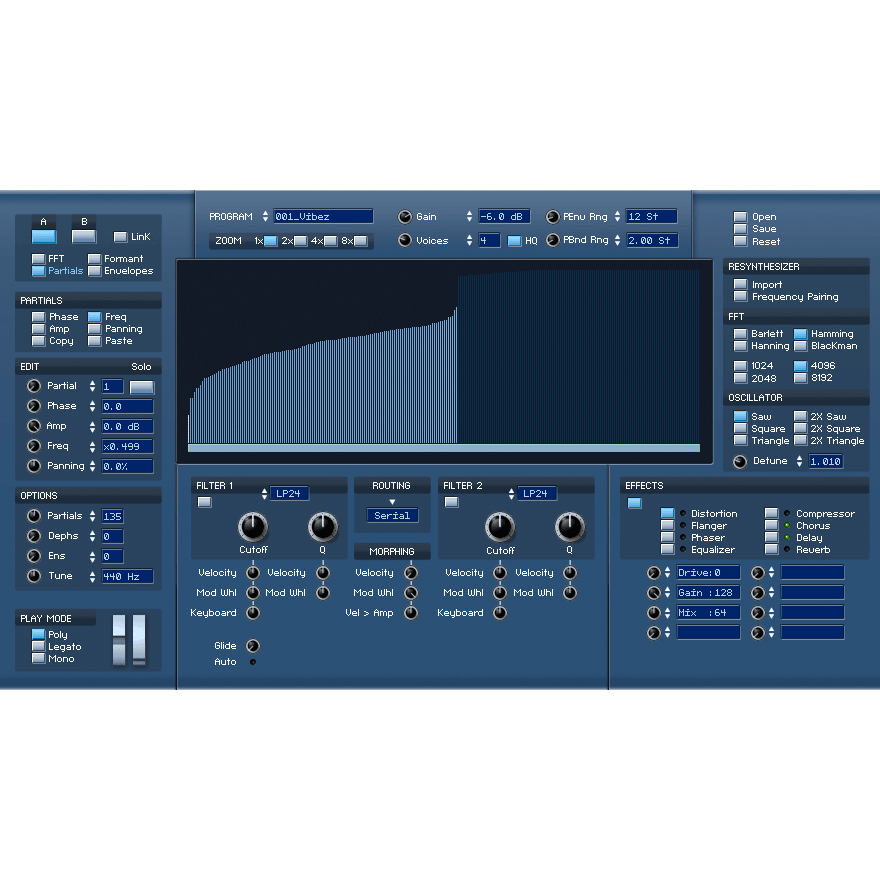Open the Program preset selector 001_Vibez
Screen dimensions: 880x880
[322, 217]
